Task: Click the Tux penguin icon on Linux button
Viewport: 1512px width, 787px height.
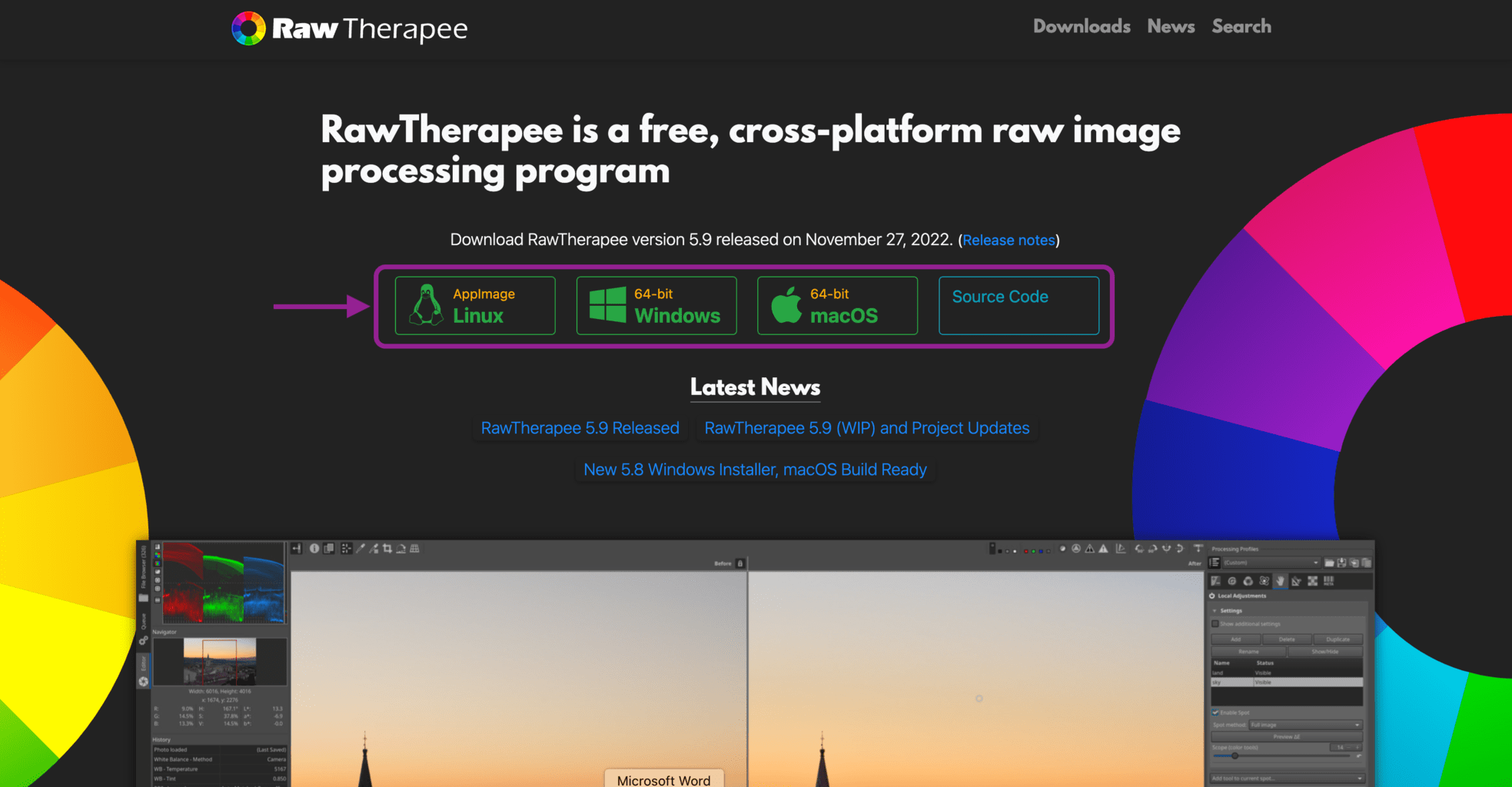Action: tap(426, 305)
